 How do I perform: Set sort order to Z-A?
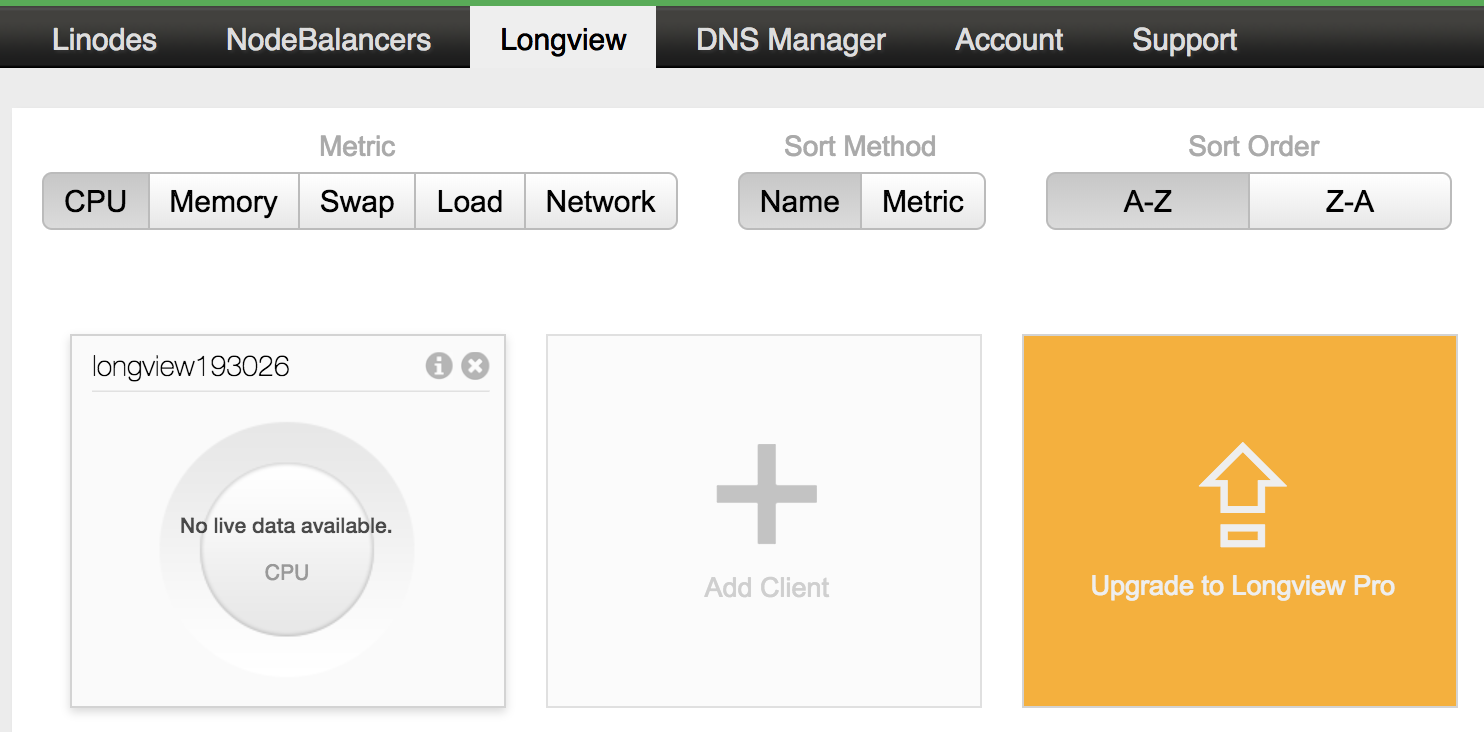1349,202
